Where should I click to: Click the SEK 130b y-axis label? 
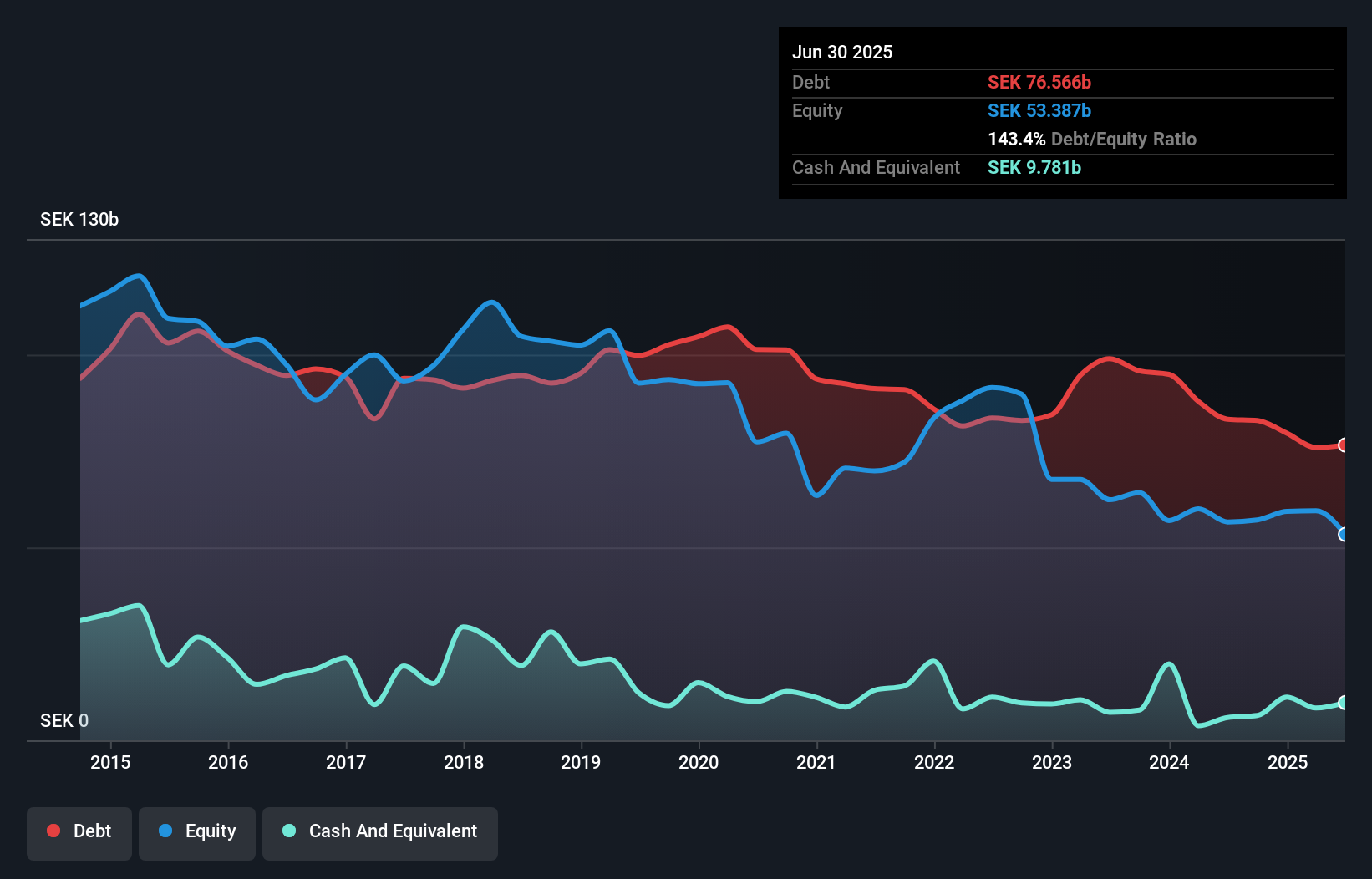coord(79,220)
